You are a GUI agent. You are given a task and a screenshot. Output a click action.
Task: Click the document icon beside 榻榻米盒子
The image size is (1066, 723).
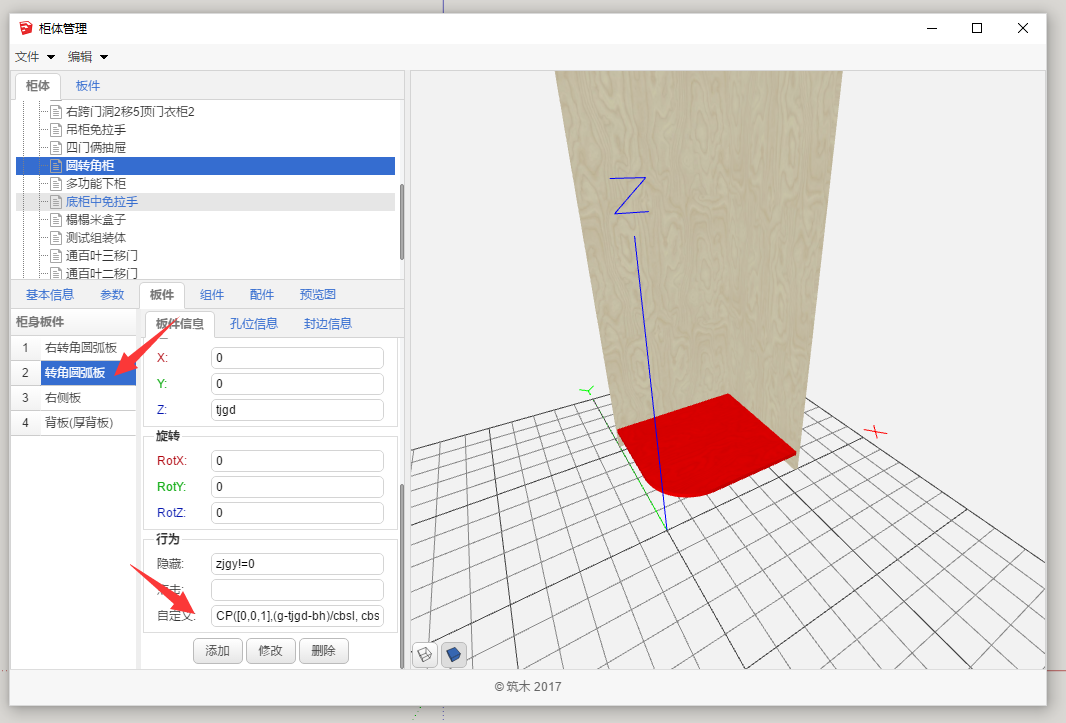(57, 220)
